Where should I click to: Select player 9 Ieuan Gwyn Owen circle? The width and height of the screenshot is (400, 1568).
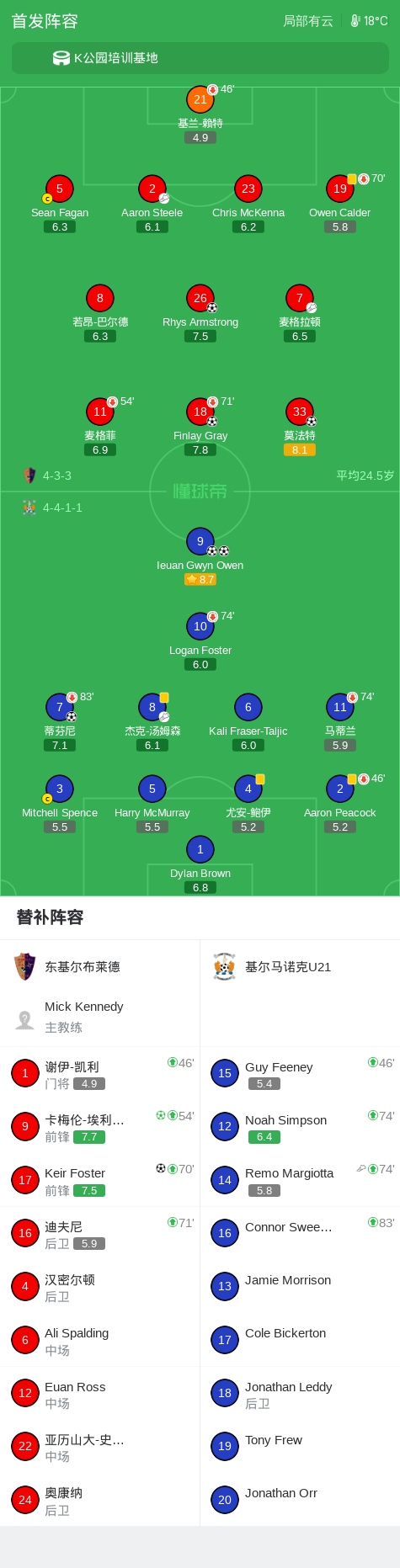(200, 541)
